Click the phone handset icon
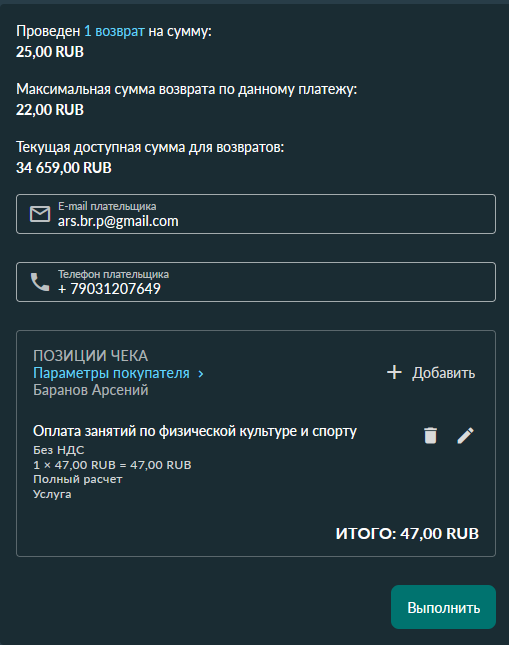Screen dimensions: 509x645 40,282
